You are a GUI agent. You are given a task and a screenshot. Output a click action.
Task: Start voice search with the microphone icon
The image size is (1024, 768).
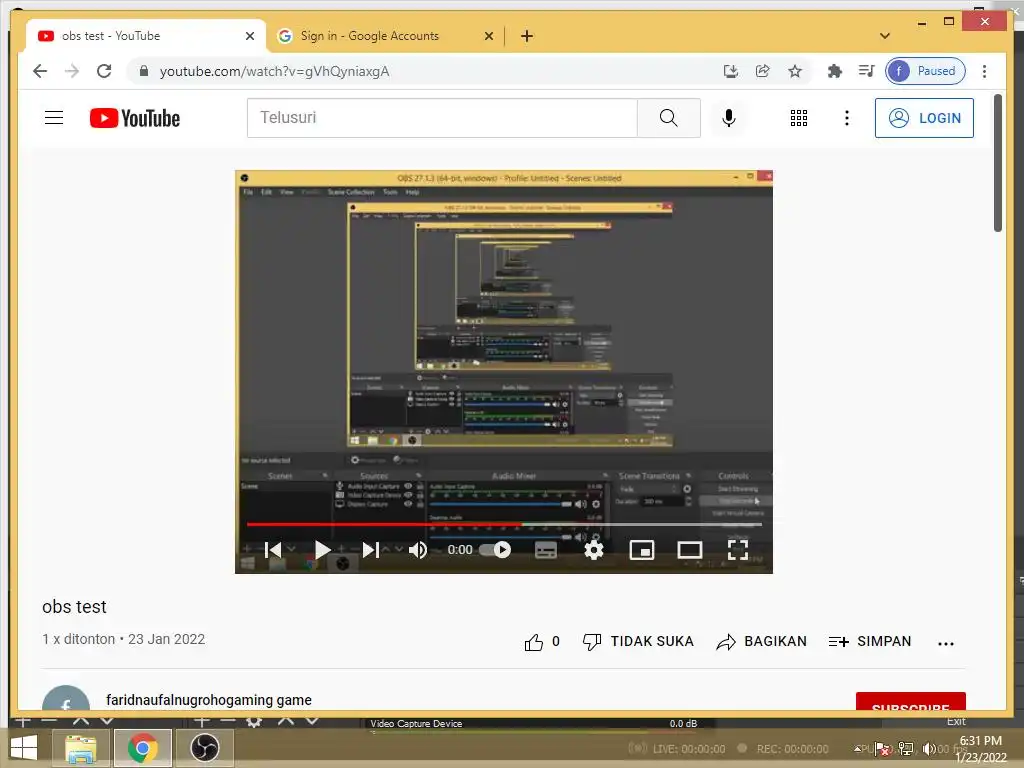(729, 118)
